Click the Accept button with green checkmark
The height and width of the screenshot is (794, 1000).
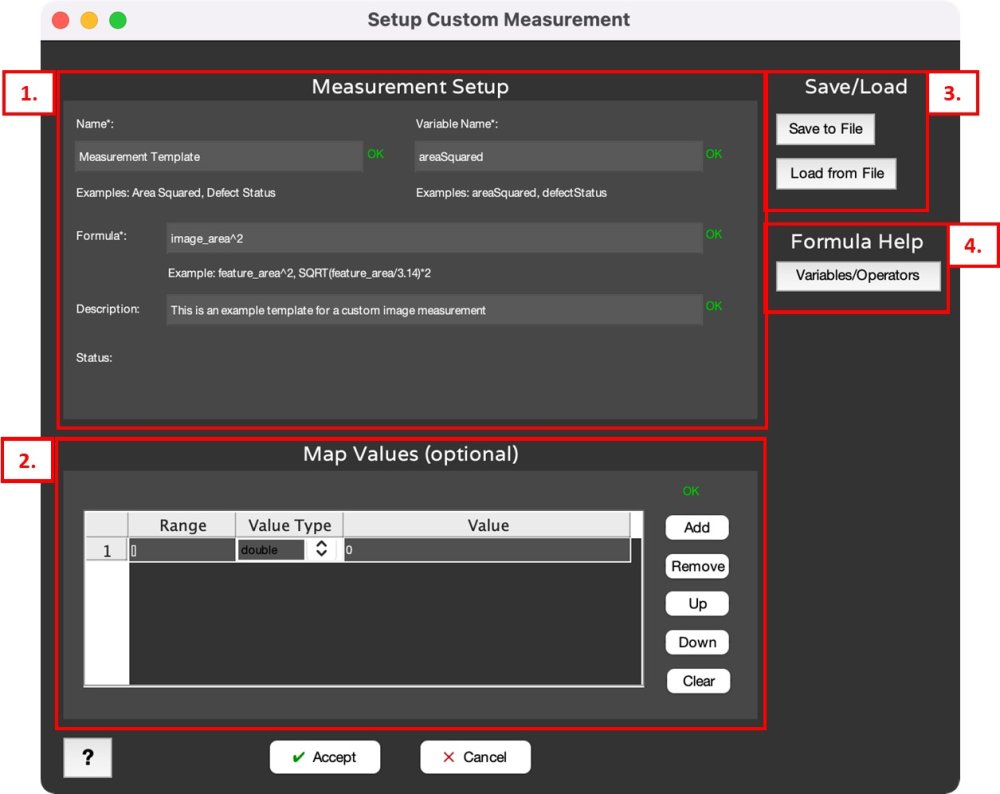point(325,757)
